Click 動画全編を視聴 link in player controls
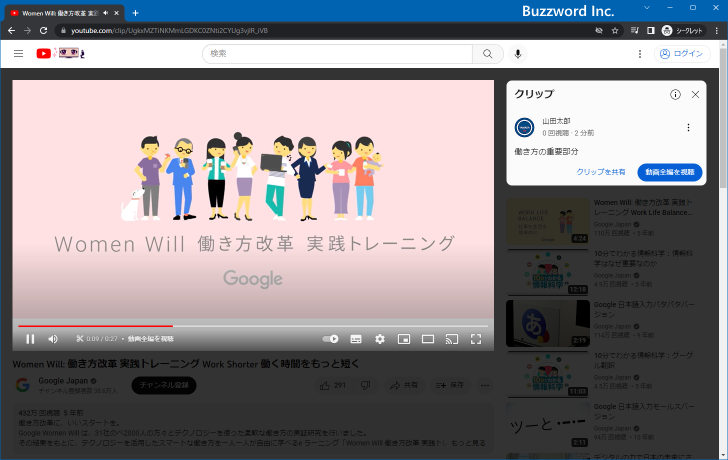Viewport: 728px width, 460px height. [151, 339]
